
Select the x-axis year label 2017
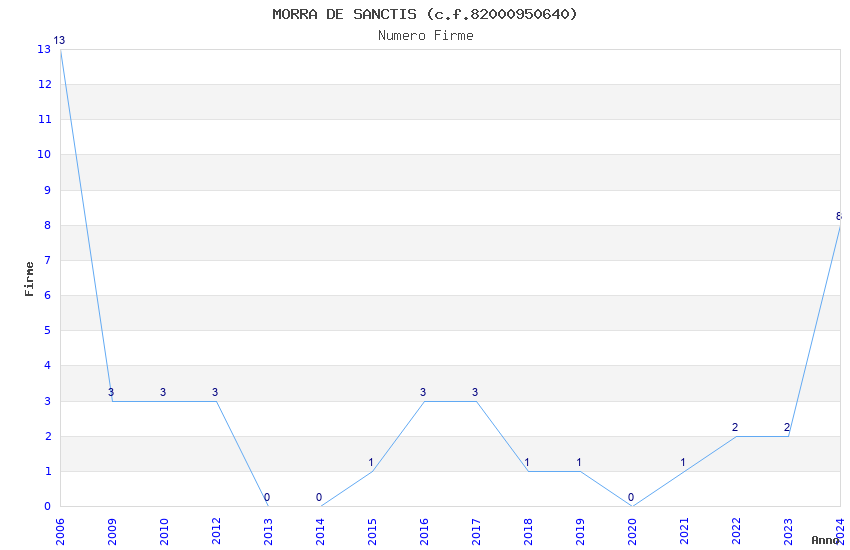[x=476, y=531]
